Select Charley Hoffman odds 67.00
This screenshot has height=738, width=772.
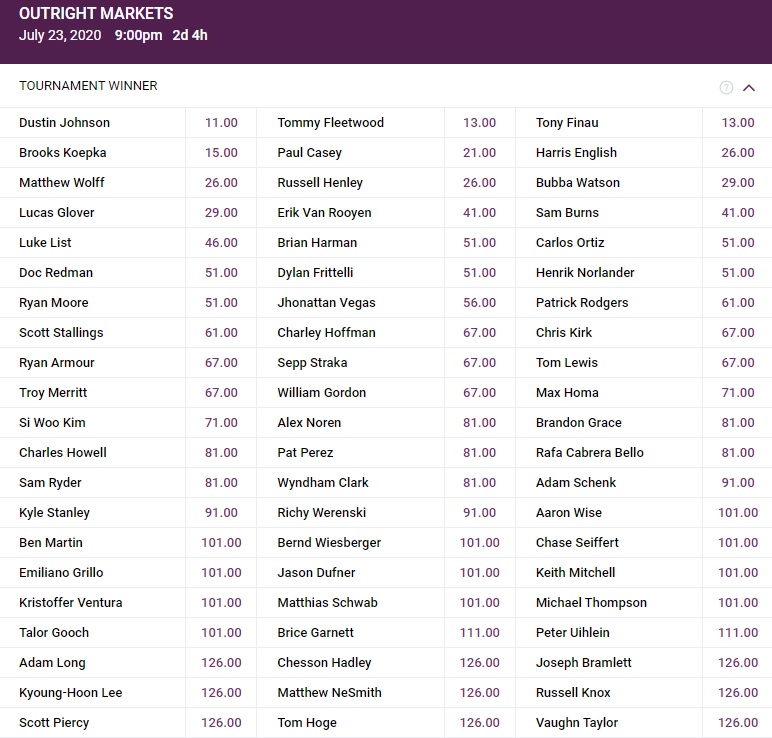480,333
